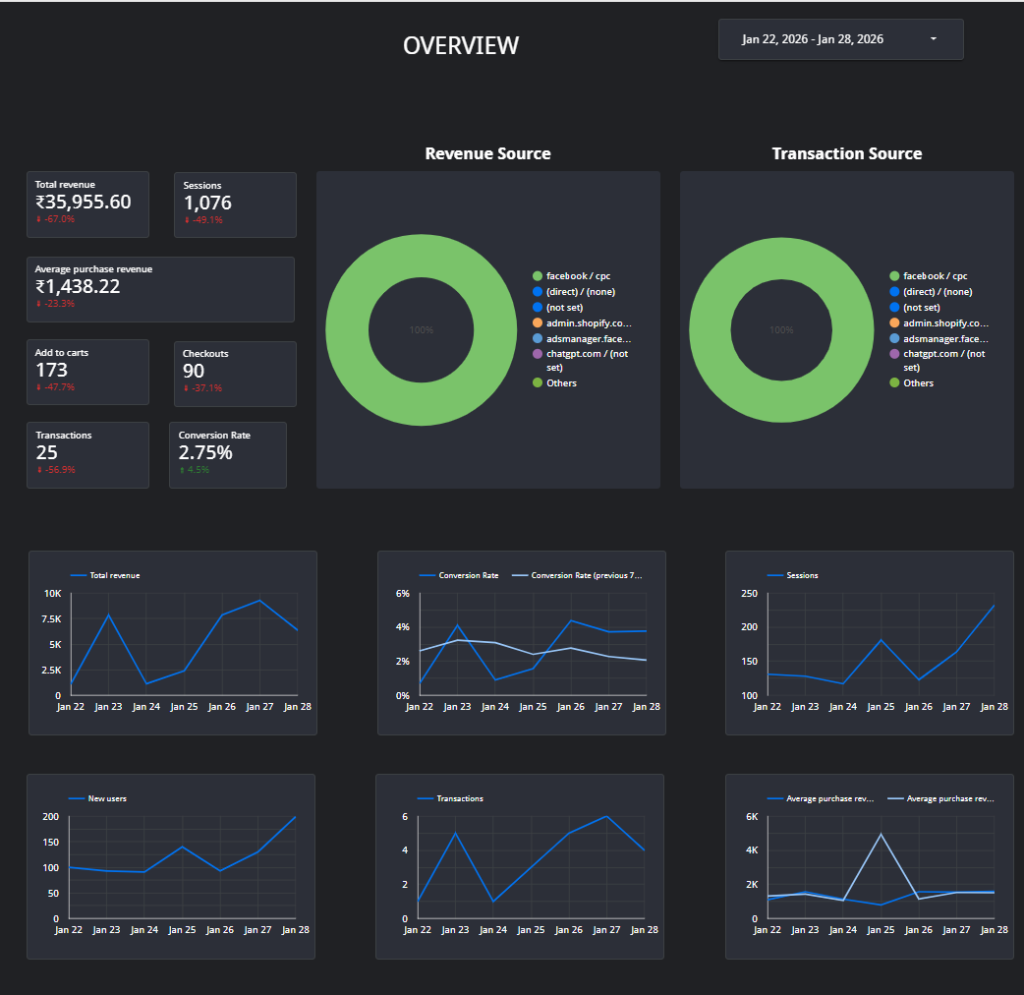Image resolution: width=1024 pixels, height=995 pixels.
Task: Open the date range dropdown arrow
Action: (933, 40)
